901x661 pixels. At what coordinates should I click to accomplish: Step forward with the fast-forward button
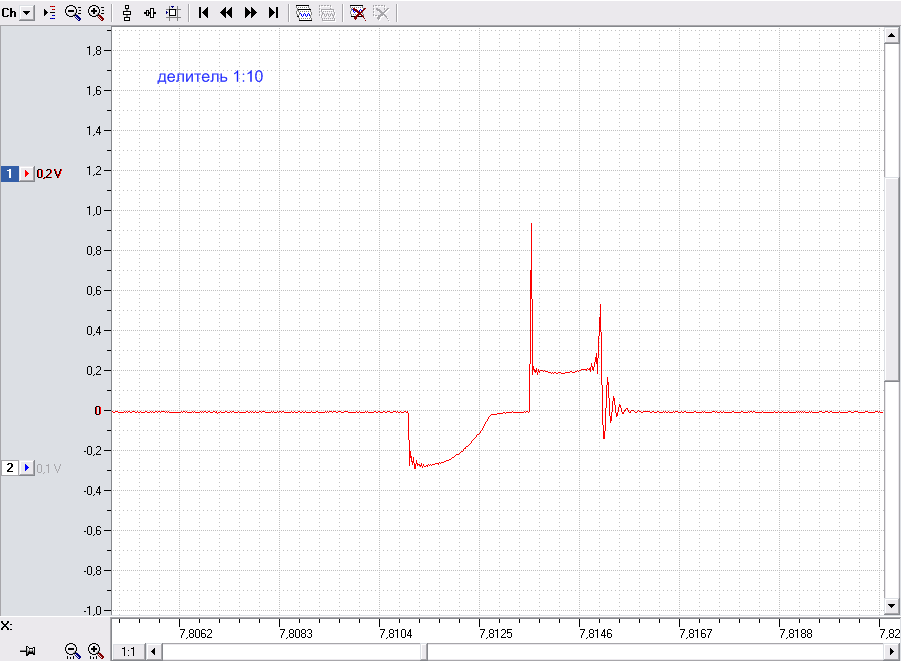pyautogui.click(x=251, y=13)
